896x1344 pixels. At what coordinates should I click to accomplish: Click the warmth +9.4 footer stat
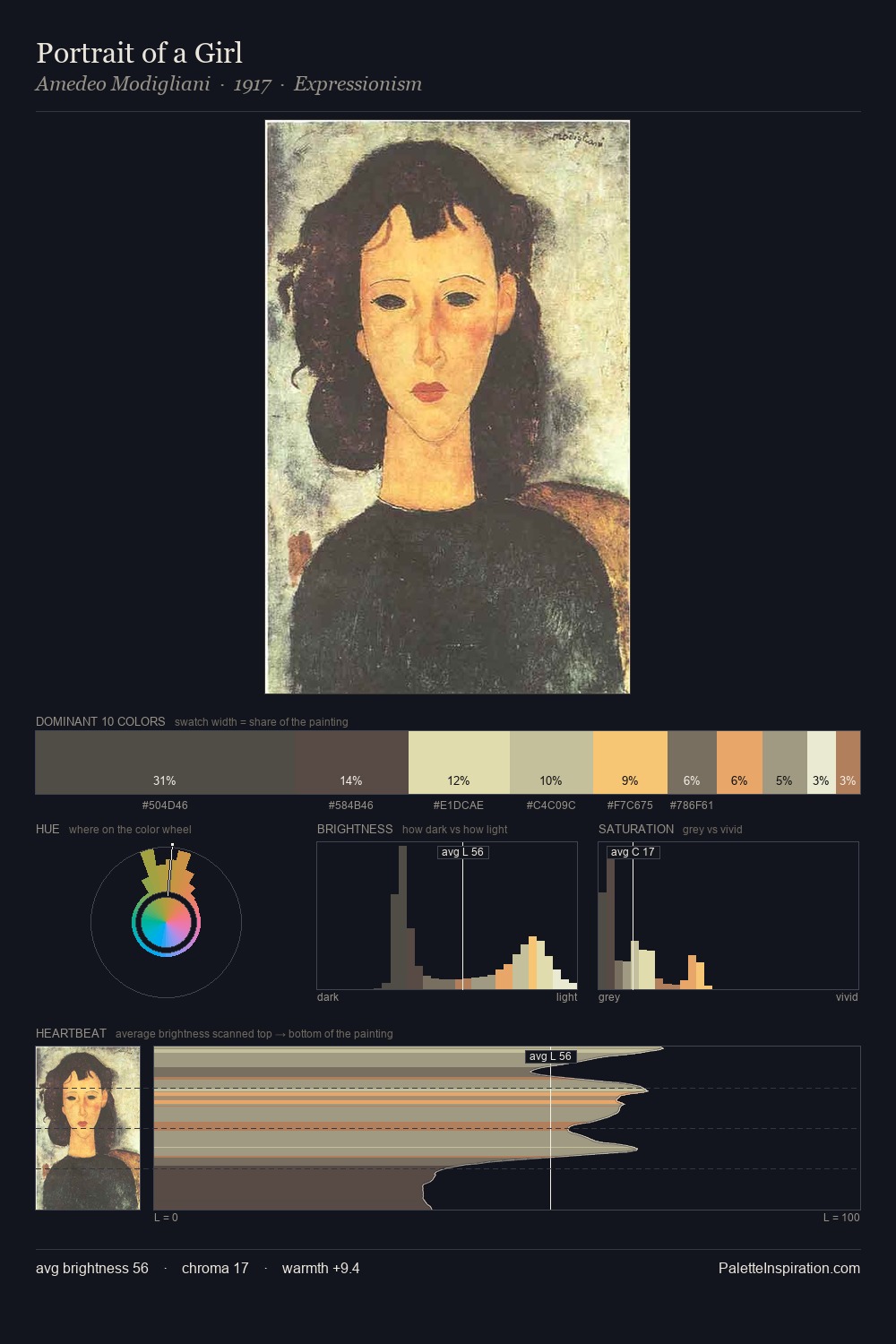[x=321, y=1268]
